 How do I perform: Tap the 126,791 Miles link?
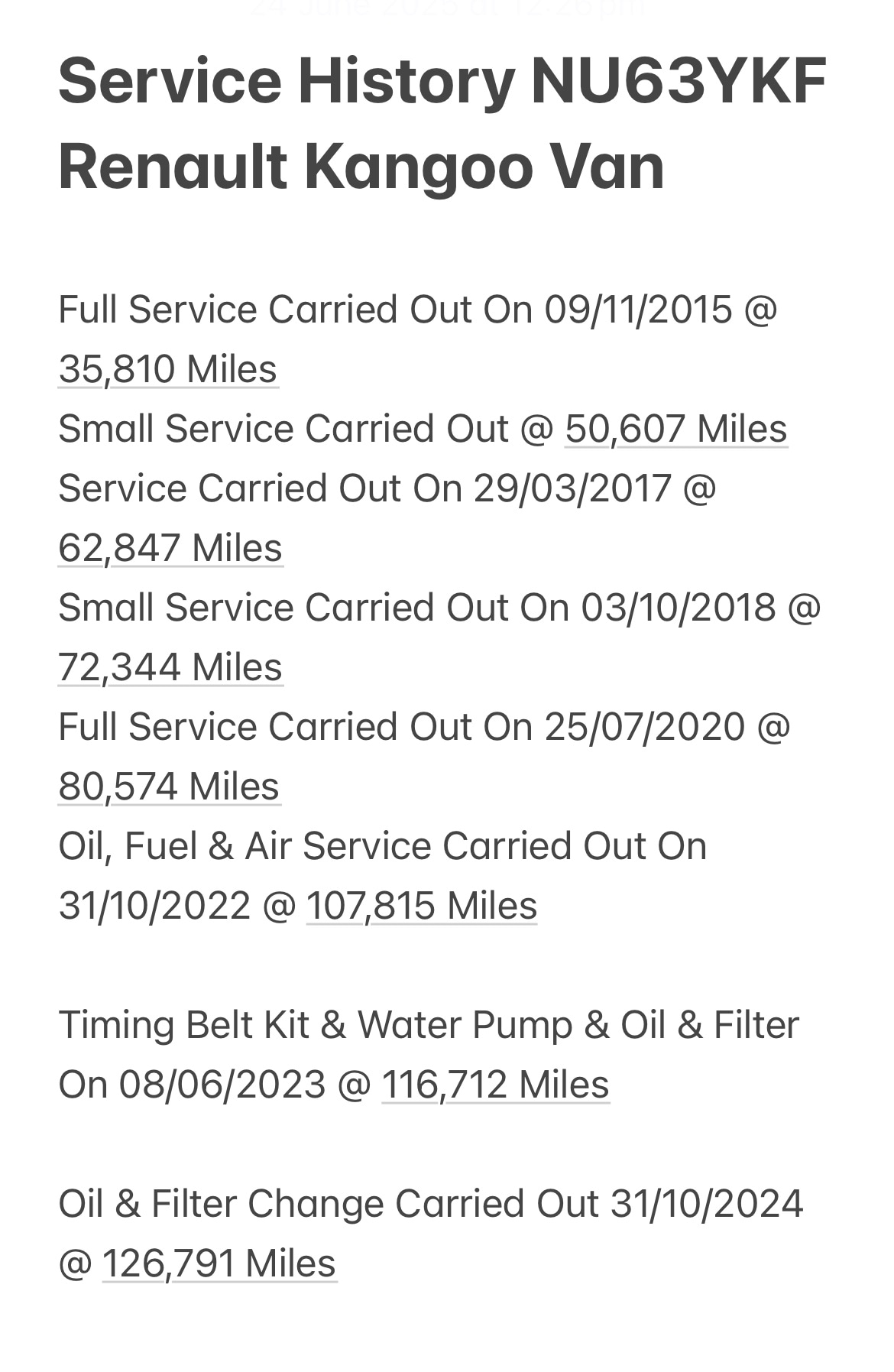click(x=219, y=1263)
